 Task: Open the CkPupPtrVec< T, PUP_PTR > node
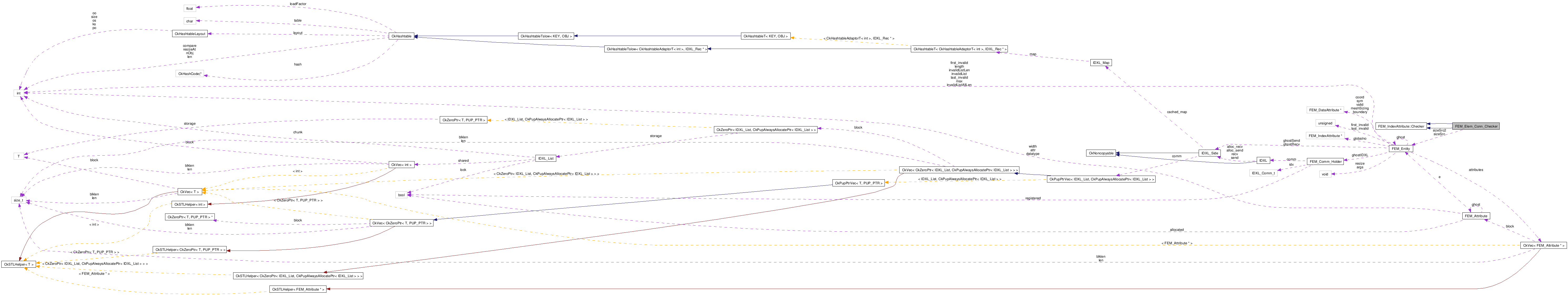point(858,182)
